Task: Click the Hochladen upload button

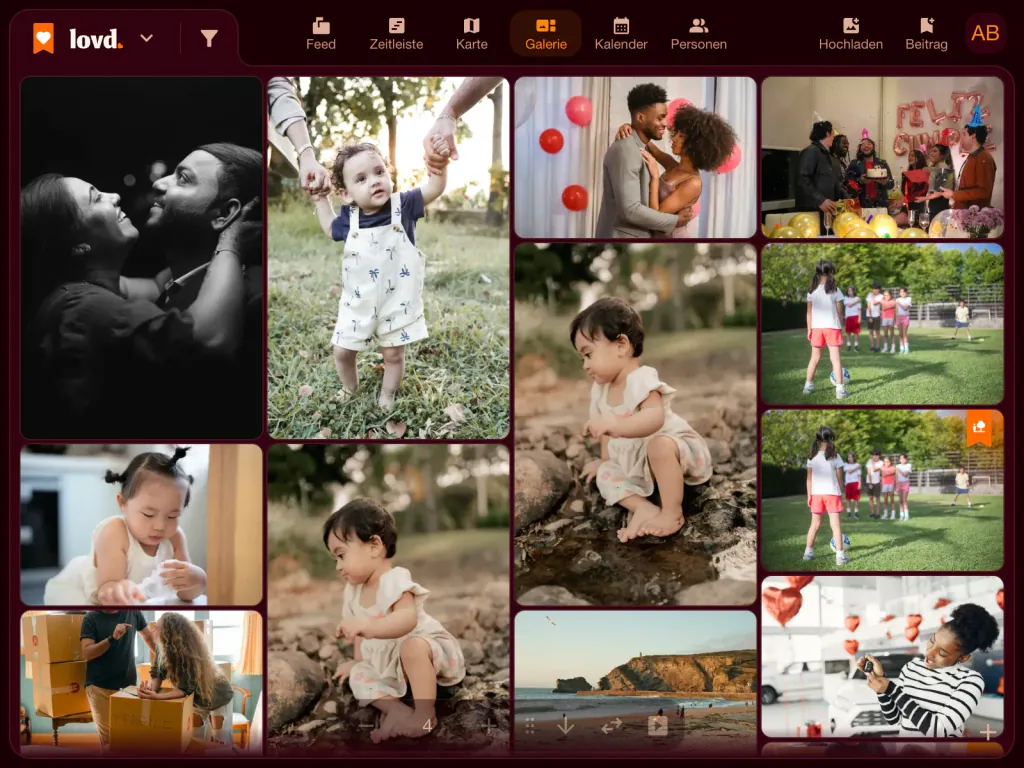Action: (850, 35)
